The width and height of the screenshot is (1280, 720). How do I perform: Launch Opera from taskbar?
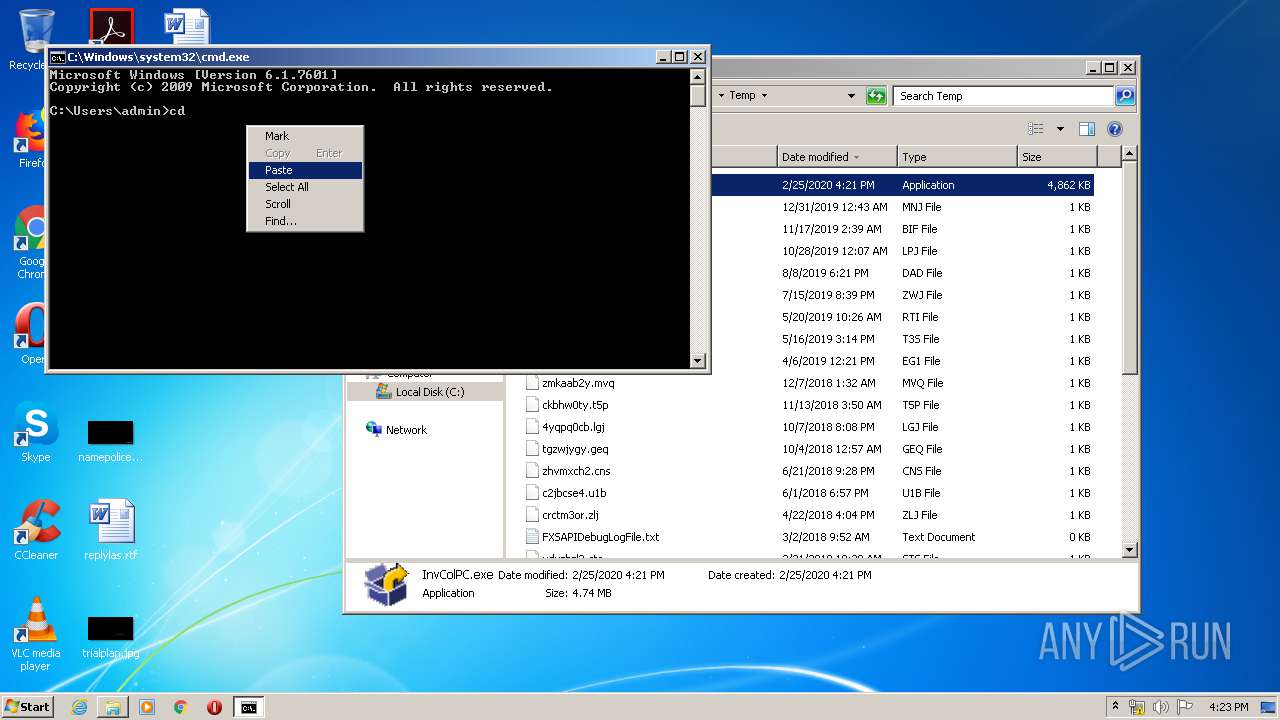click(x=214, y=707)
